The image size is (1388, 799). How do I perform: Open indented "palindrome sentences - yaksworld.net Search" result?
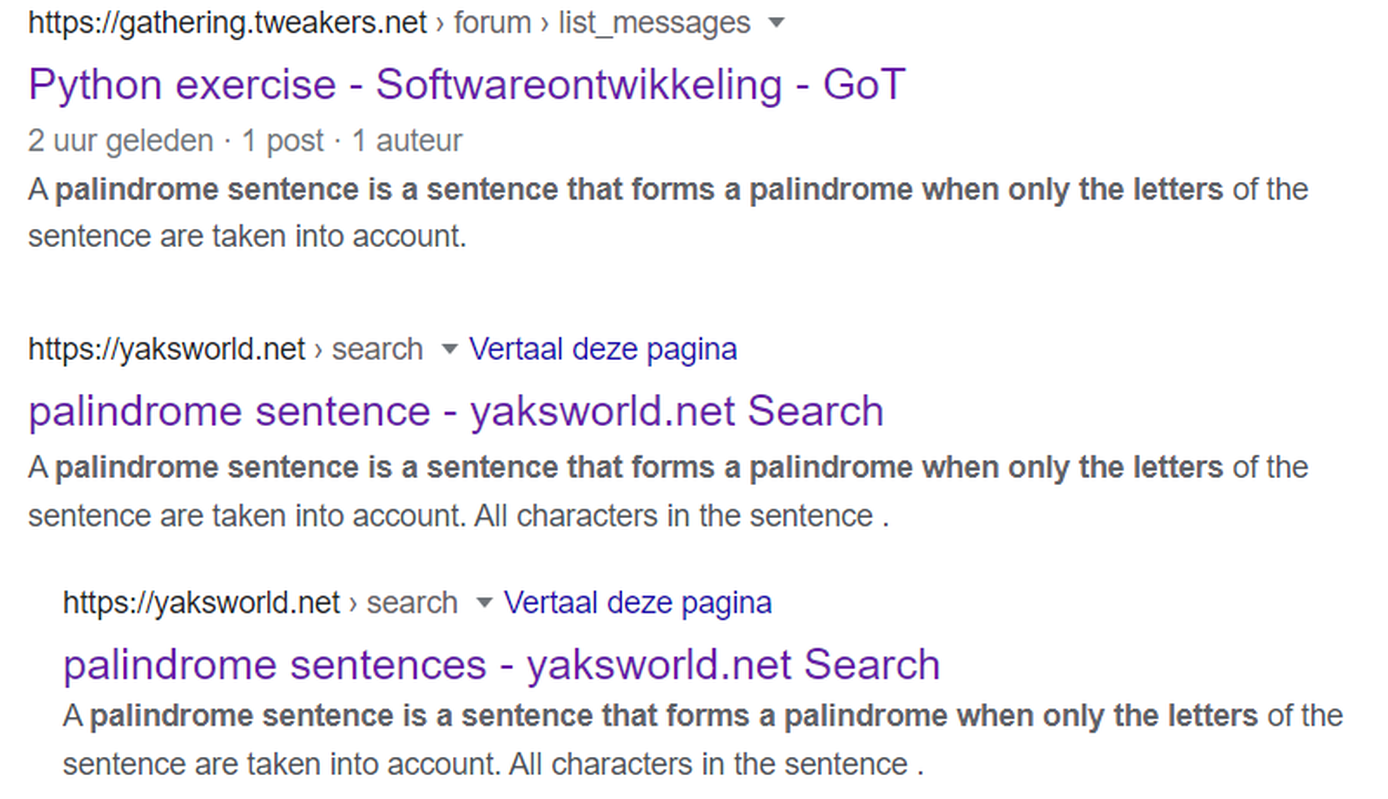click(501, 665)
